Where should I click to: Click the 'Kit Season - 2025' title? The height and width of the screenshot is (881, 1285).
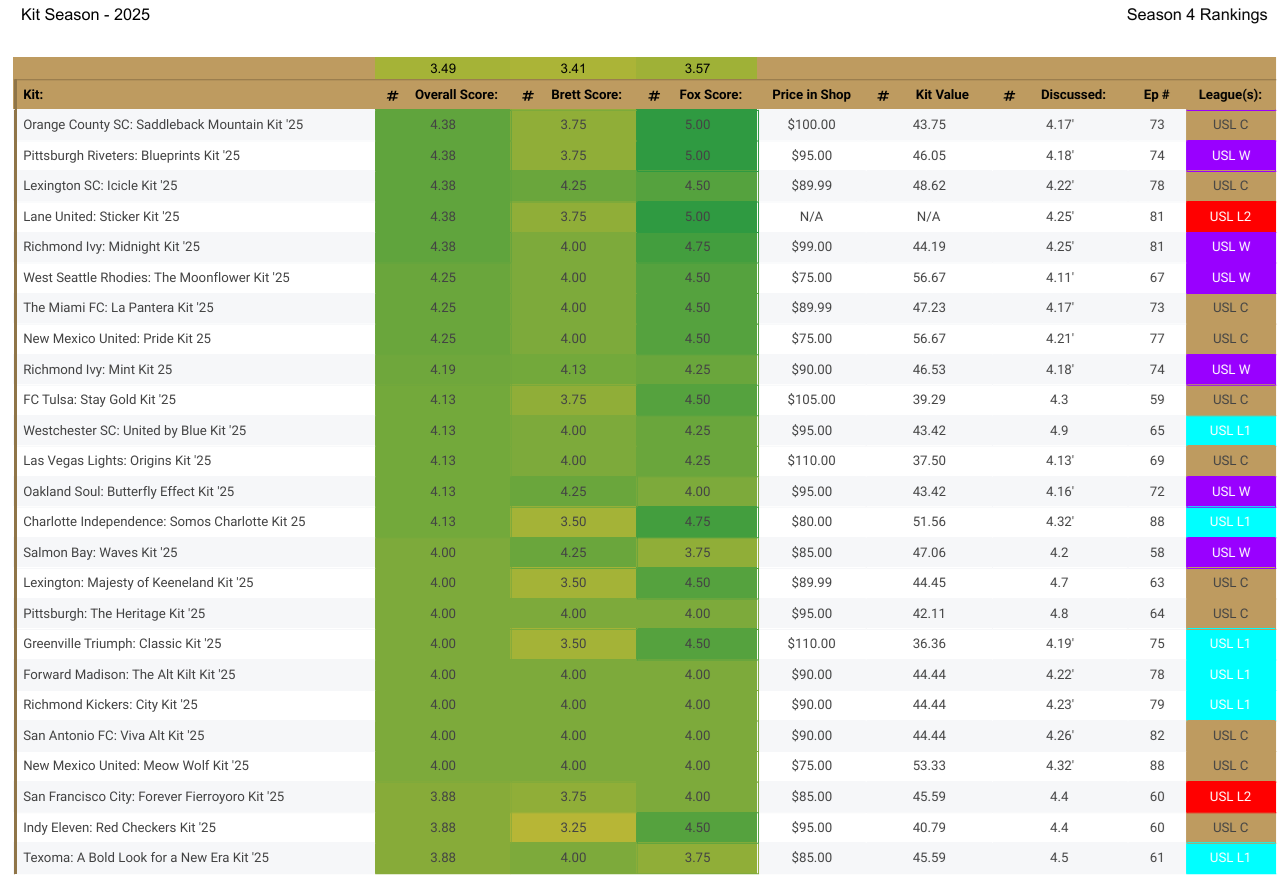[x=85, y=14]
